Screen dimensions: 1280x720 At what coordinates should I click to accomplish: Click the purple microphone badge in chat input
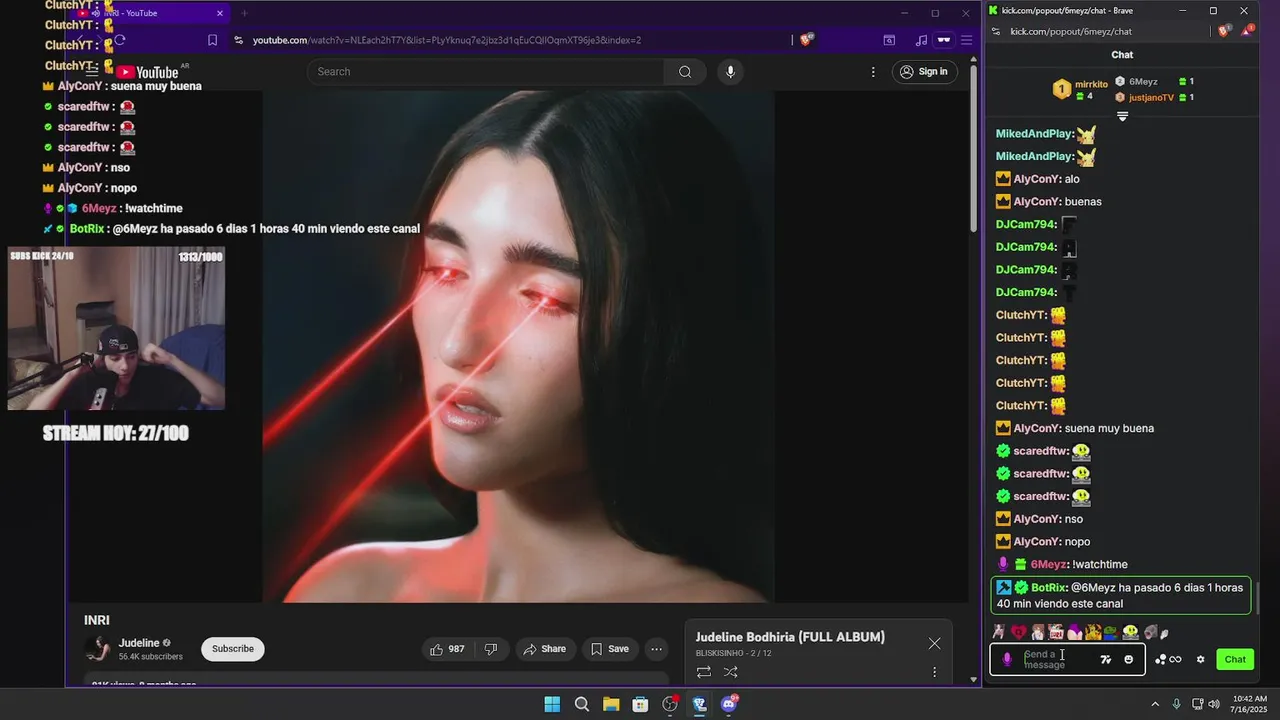[x=1007, y=659]
